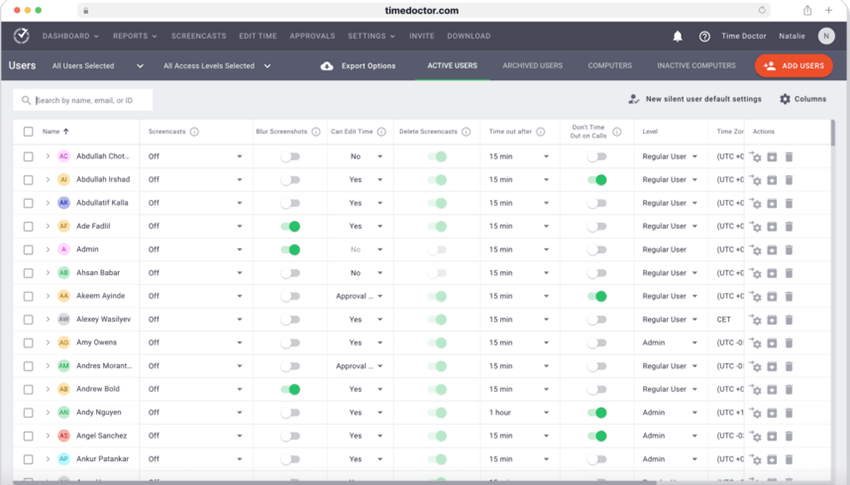The width and height of the screenshot is (850, 485).
Task: Open the Download link in the navigation
Action: click(468, 36)
